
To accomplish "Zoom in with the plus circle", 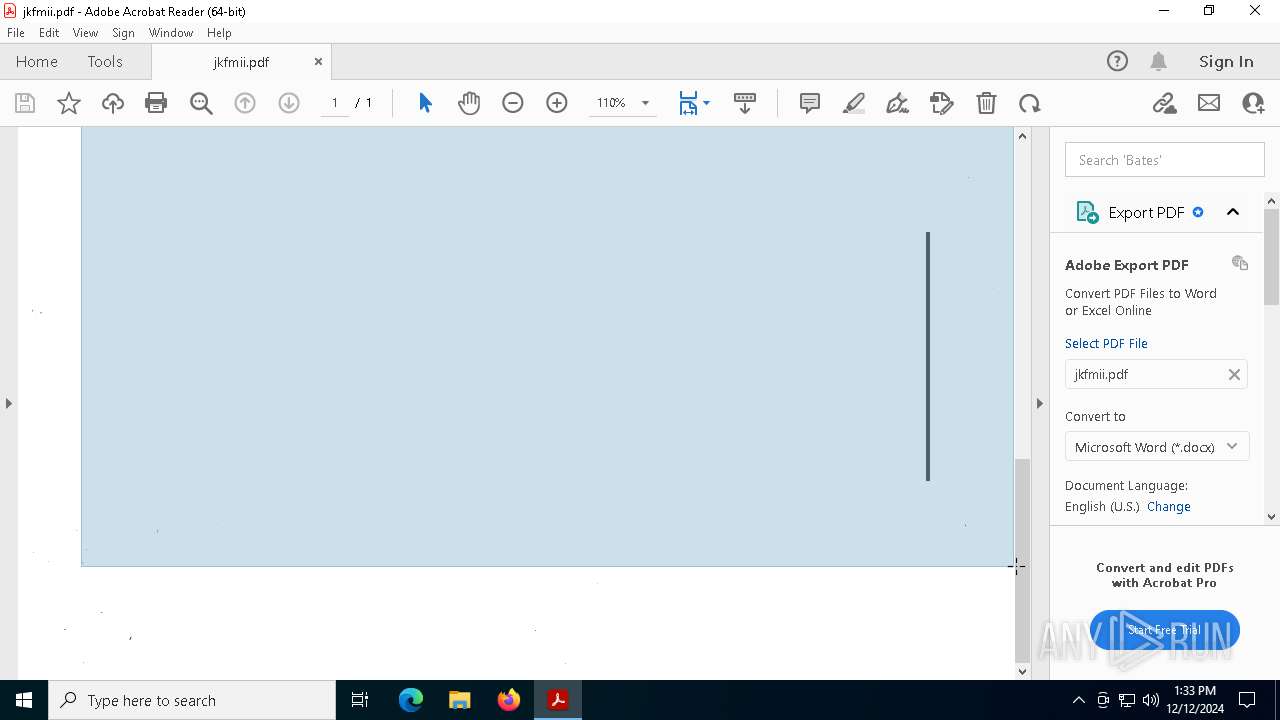I will (557, 103).
